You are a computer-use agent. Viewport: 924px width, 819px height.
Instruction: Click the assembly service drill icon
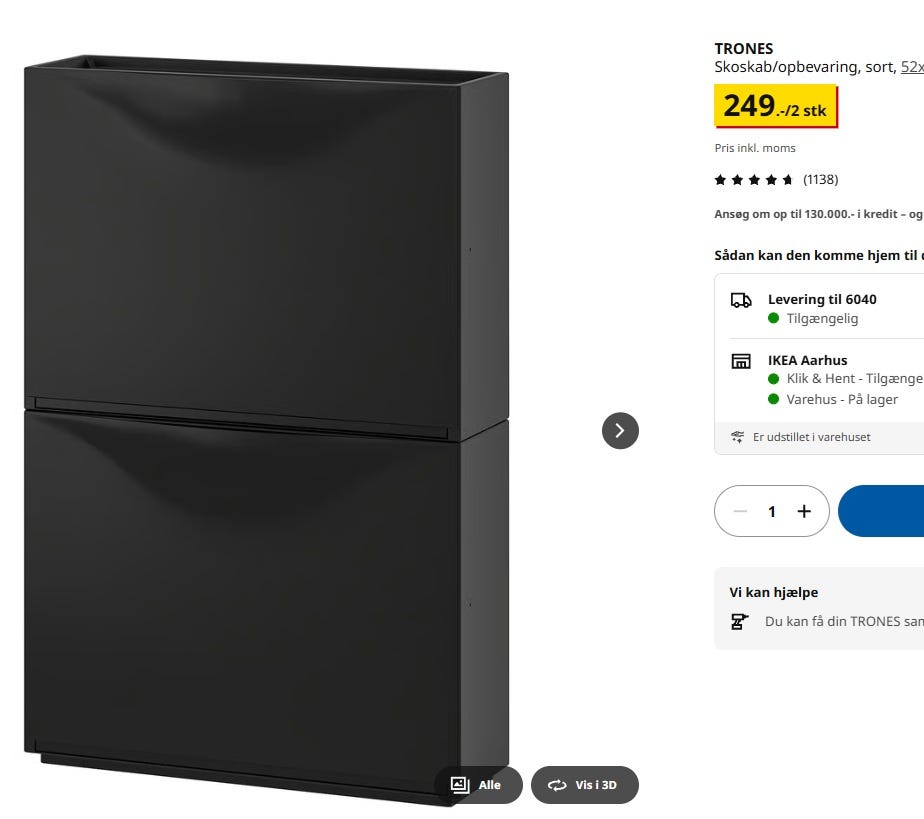(x=740, y=622)
